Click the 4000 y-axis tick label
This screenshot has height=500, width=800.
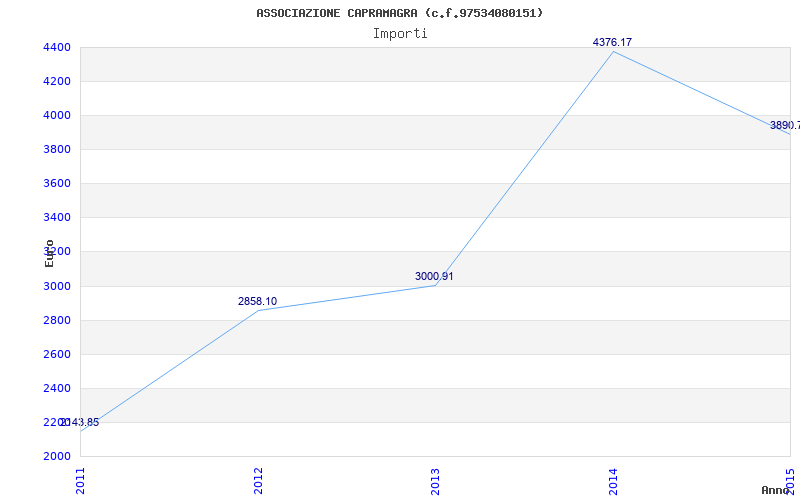(x=57, y=115)
